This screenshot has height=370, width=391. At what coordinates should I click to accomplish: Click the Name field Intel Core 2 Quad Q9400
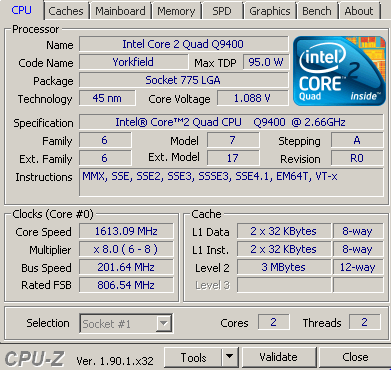(184, 44)
